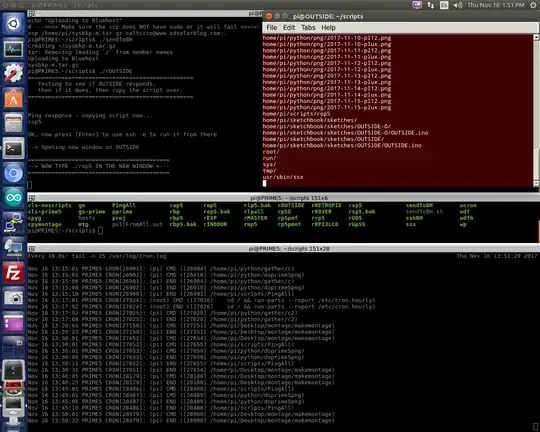
Task: Open the Ubuntu Dash search launcher
Action: pos(13,23)
